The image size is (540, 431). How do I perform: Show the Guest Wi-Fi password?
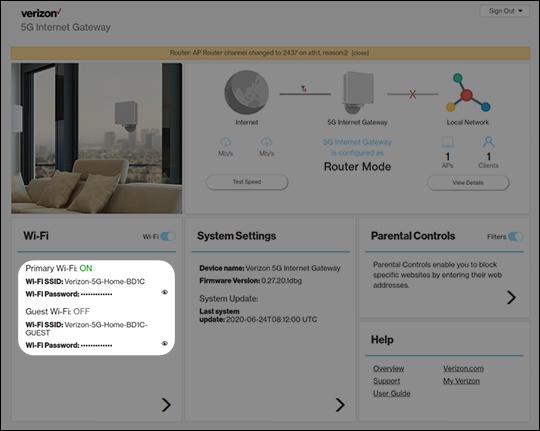click(165, 343)
